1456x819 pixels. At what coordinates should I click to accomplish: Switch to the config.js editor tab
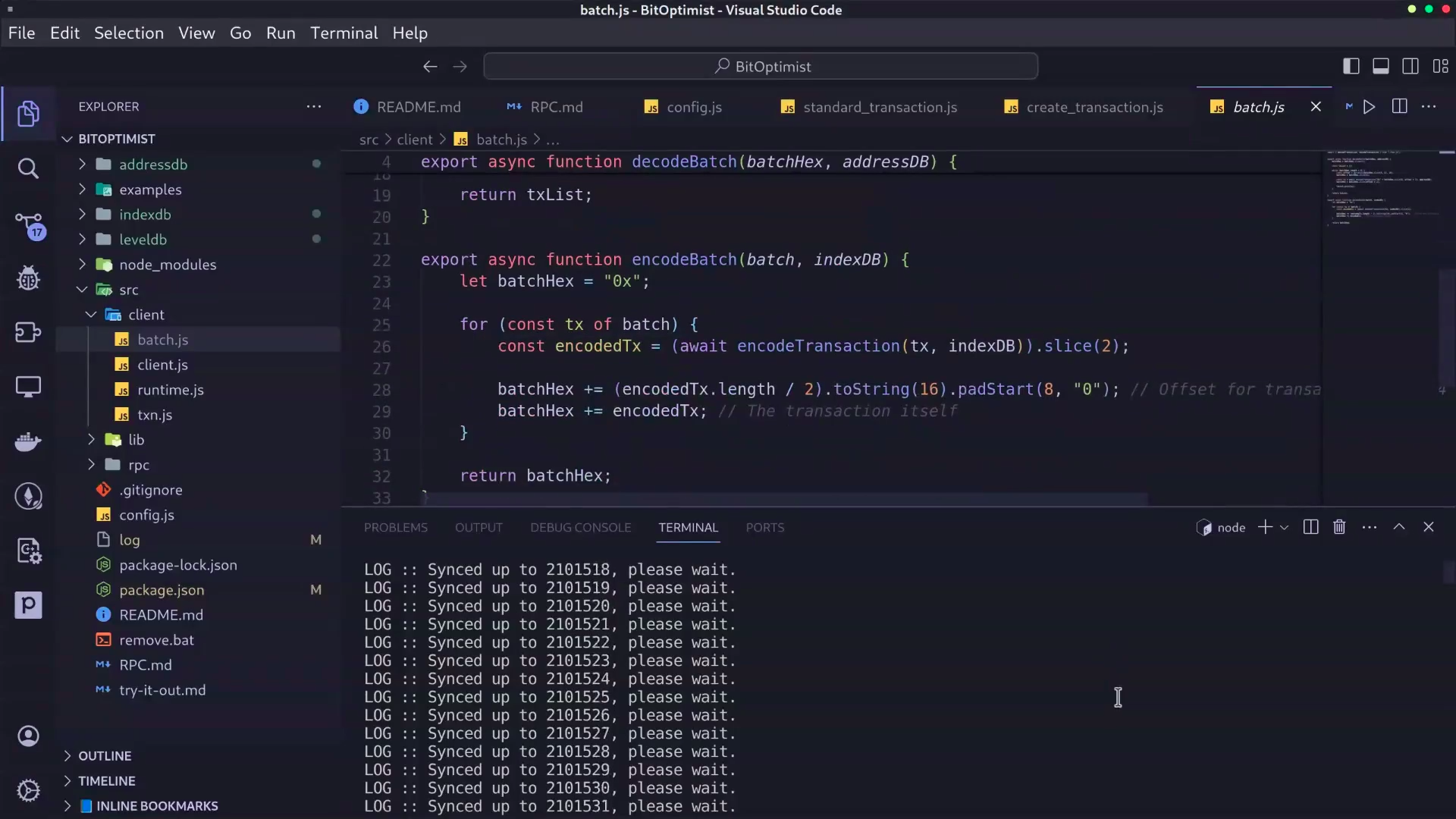tap(693, 107)
